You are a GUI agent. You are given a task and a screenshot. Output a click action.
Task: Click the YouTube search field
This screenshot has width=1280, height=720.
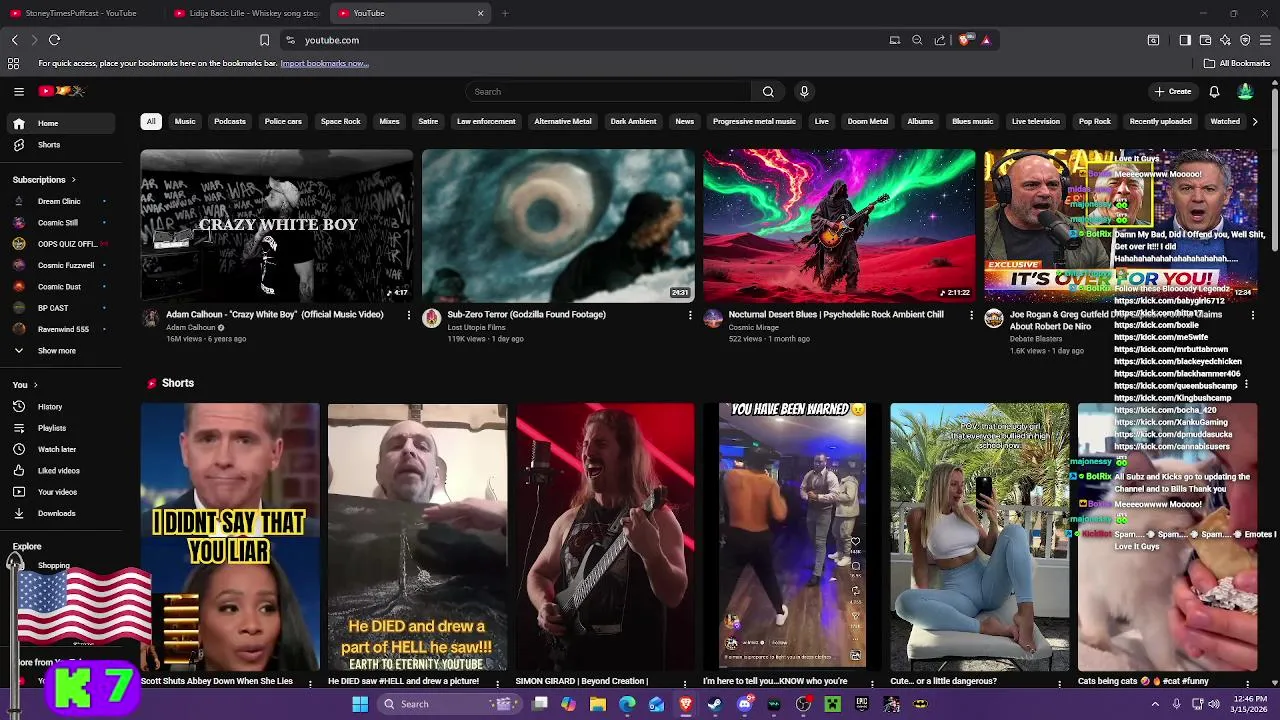[x=608, y=91]
